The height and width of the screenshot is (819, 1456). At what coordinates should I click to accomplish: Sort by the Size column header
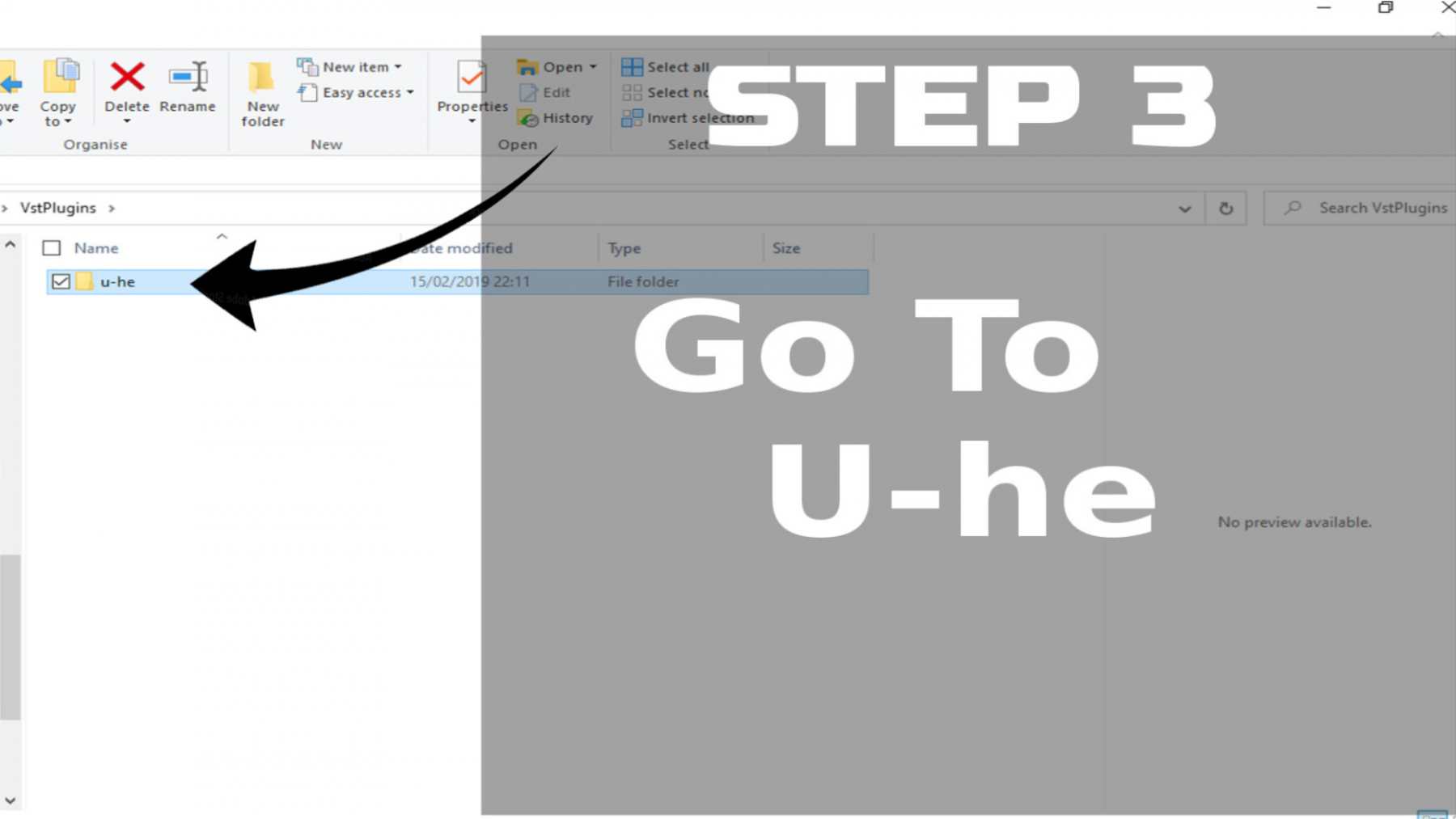(786, 248)
